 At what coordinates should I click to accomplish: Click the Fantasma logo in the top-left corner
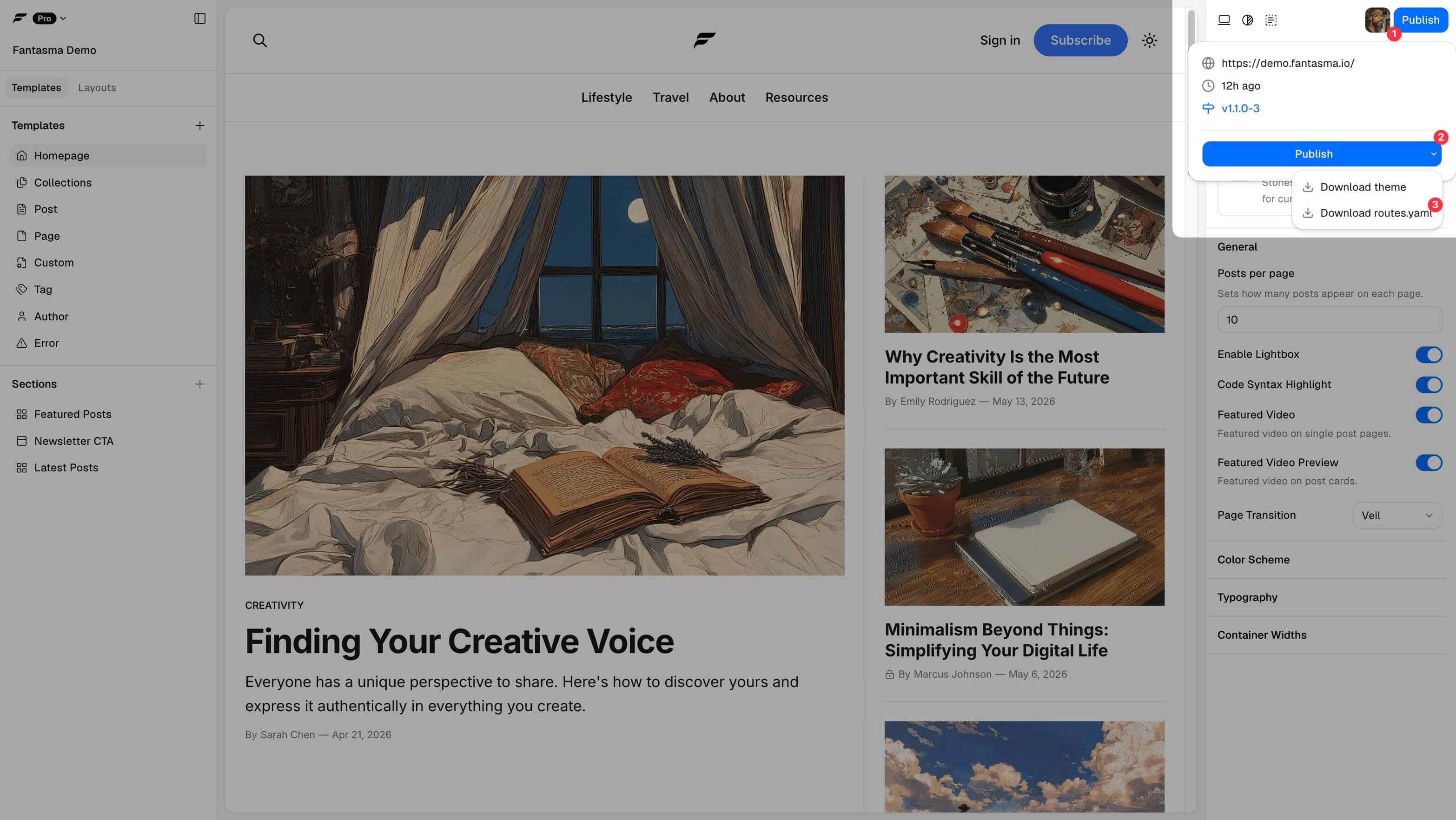pos(20,18)
